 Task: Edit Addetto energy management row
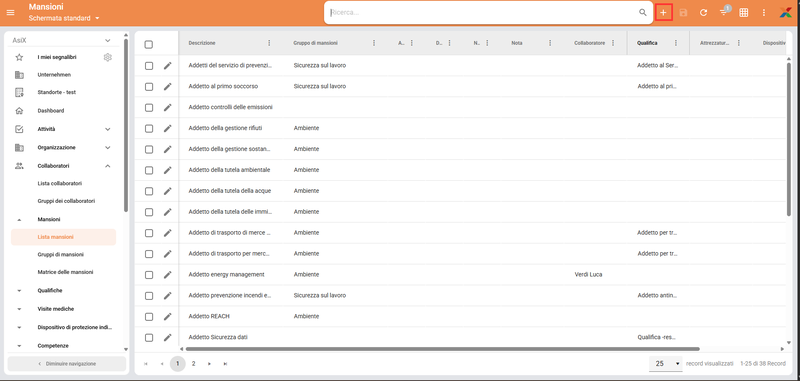click(x=167, y=275)
